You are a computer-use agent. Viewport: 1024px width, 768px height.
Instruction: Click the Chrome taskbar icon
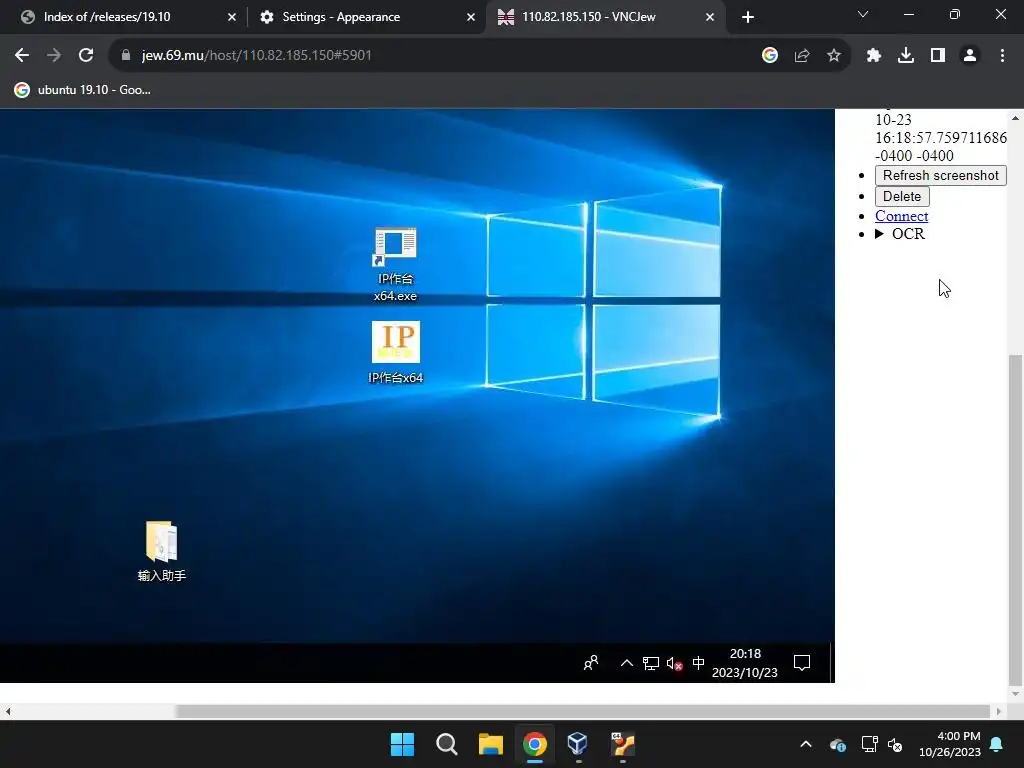click(x=534, y=744)
